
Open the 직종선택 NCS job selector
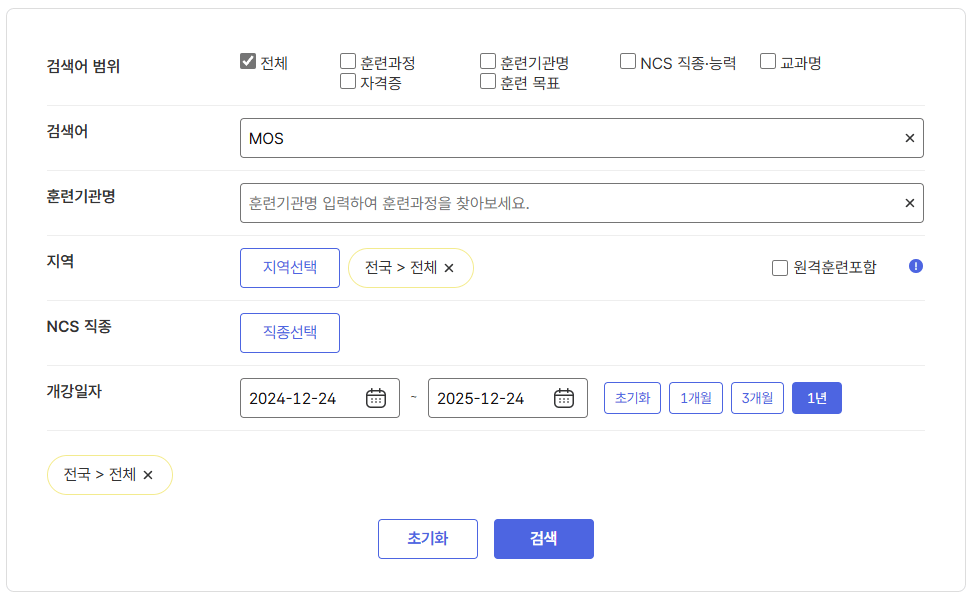tap(289, 332)
